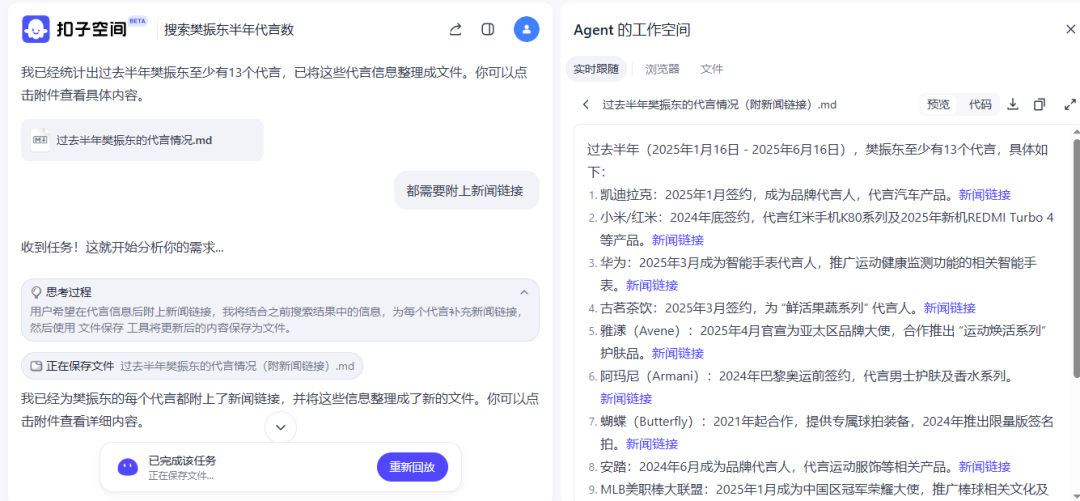Click the bot icon in task status bar
The height and width of the screenshot is (501, 1080).
pos(127,467)
